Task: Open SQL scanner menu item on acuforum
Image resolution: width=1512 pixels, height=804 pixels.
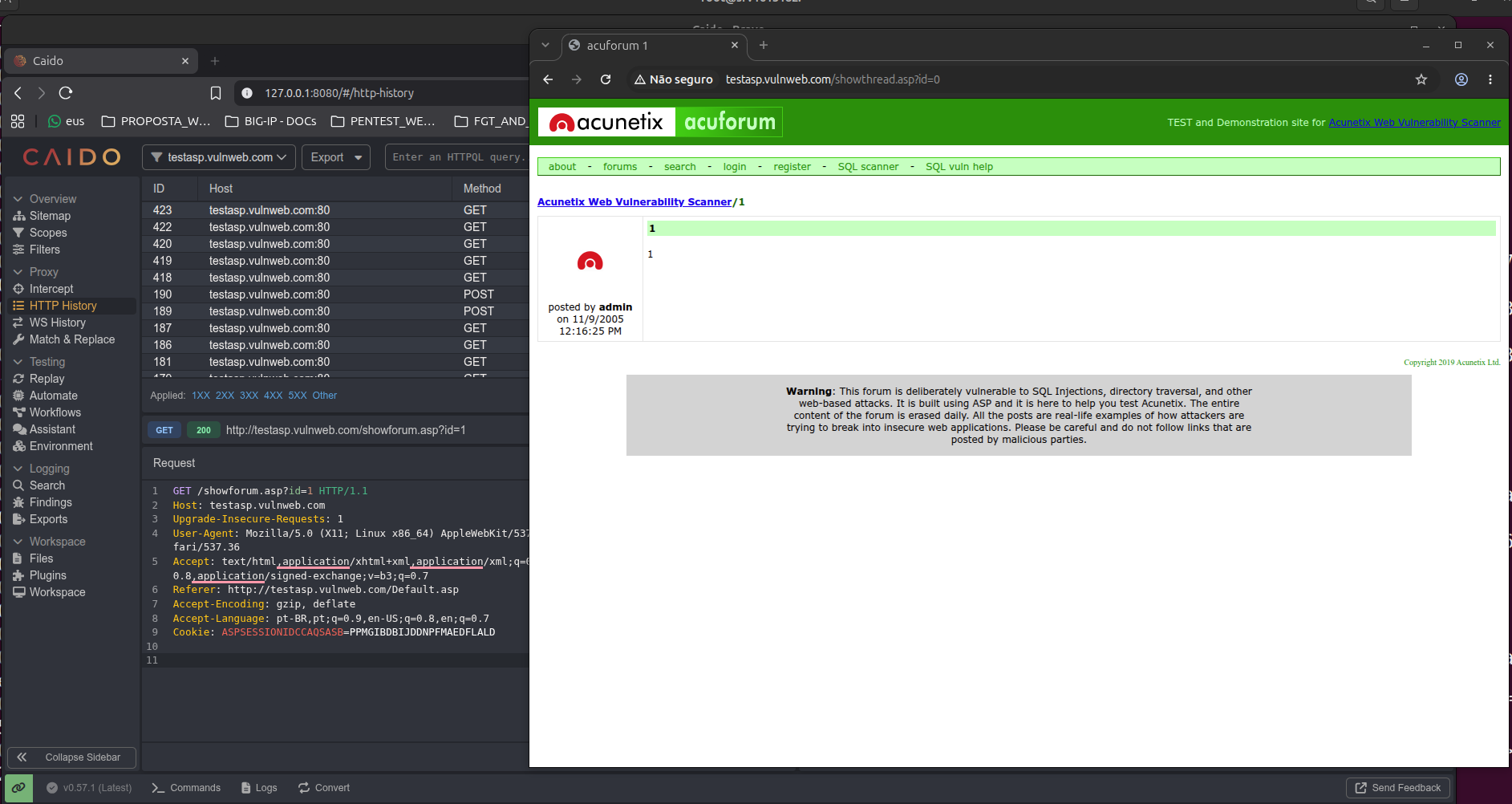Action: 868,167
